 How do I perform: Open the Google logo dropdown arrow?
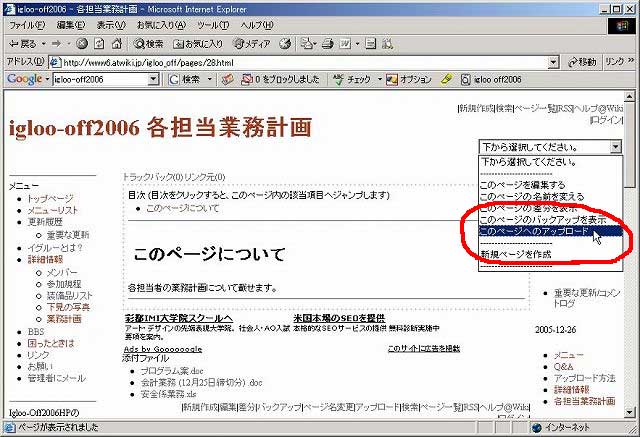(47, 79)
